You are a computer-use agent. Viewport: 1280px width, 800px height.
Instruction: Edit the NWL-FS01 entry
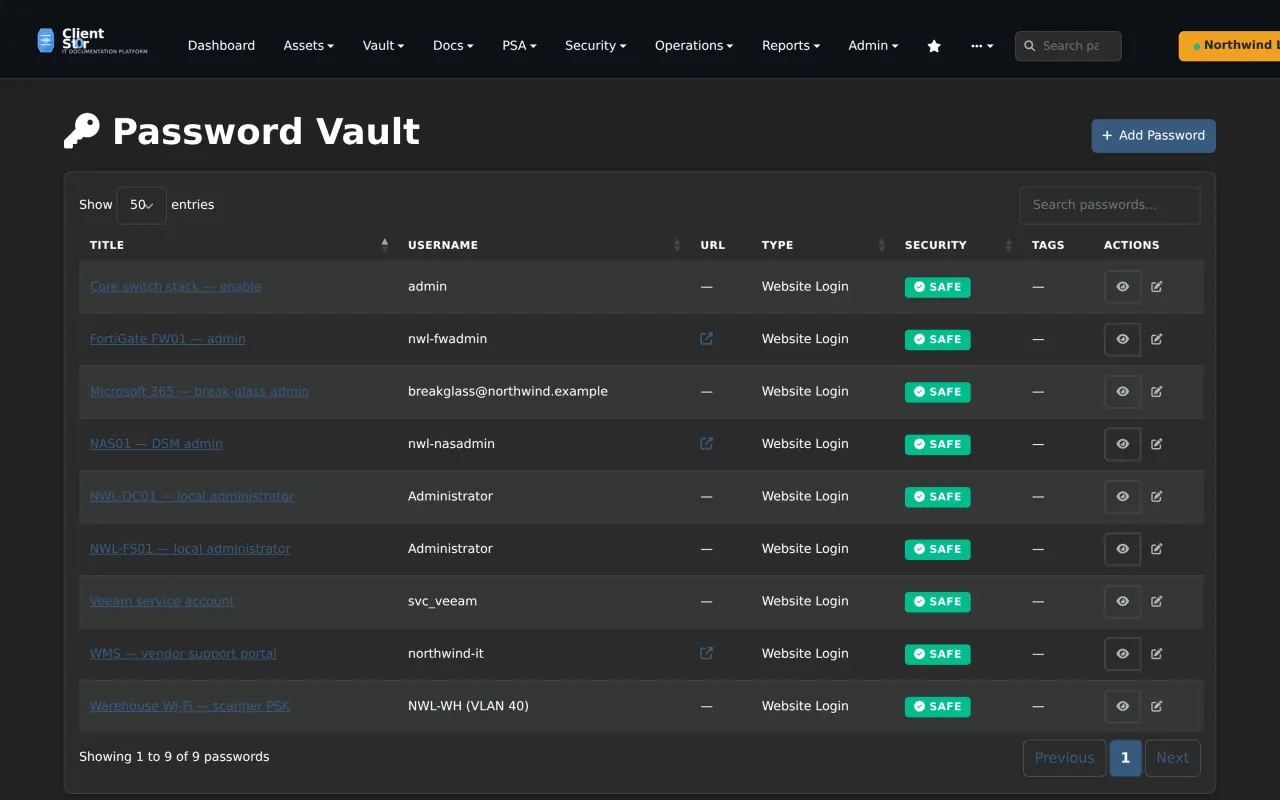tap(1157, 549)
